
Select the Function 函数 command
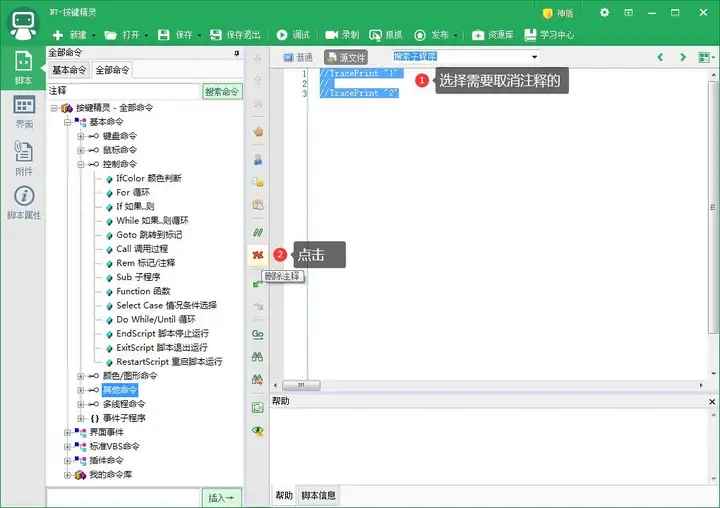pyautogui.click(x=143, y=291)
